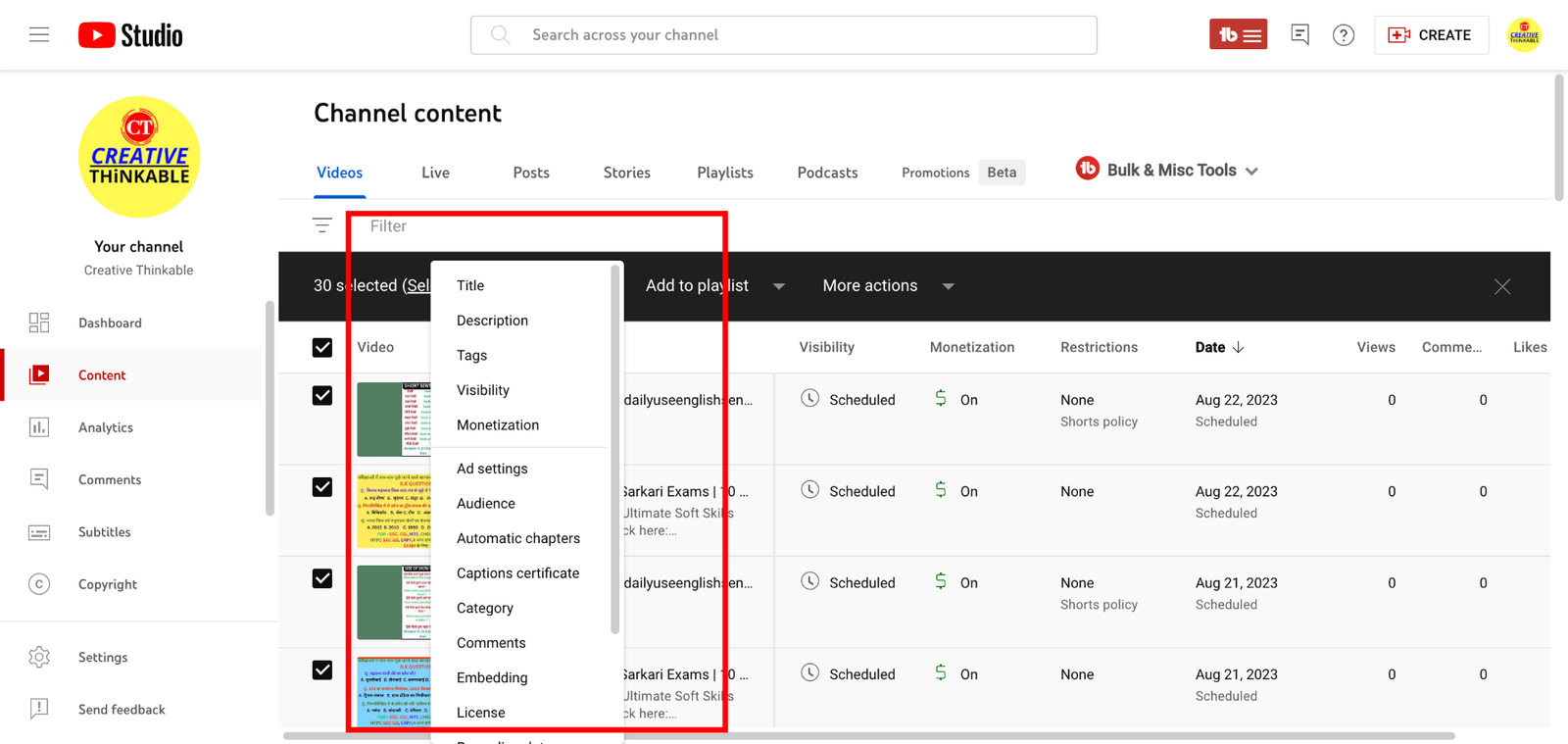Open the second Aug 22 video thumbnail
1568x744 pixels.
tap(394, 511)
